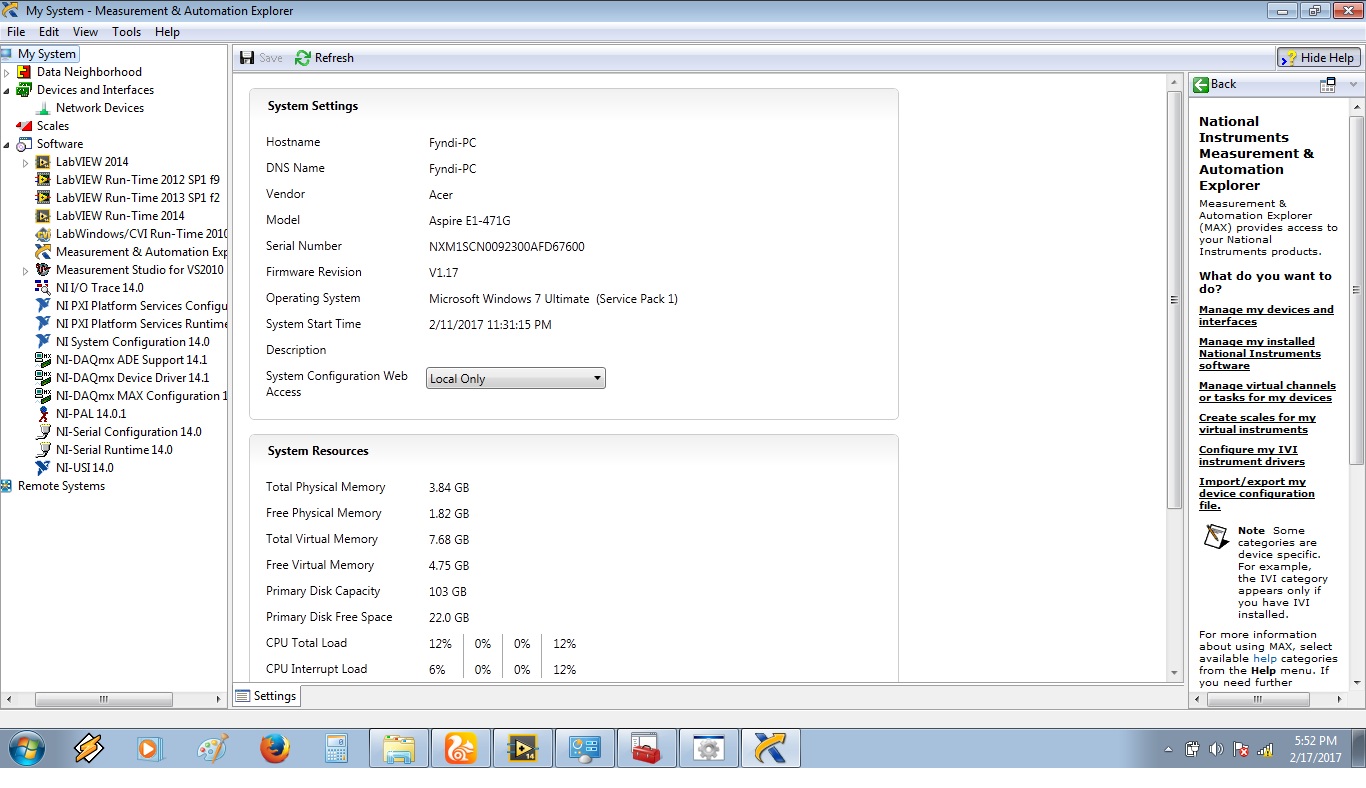This screenshot has height=788, width=1366.
Task: Expand Measurement Studio for VS2010 node
Action: 26,270
